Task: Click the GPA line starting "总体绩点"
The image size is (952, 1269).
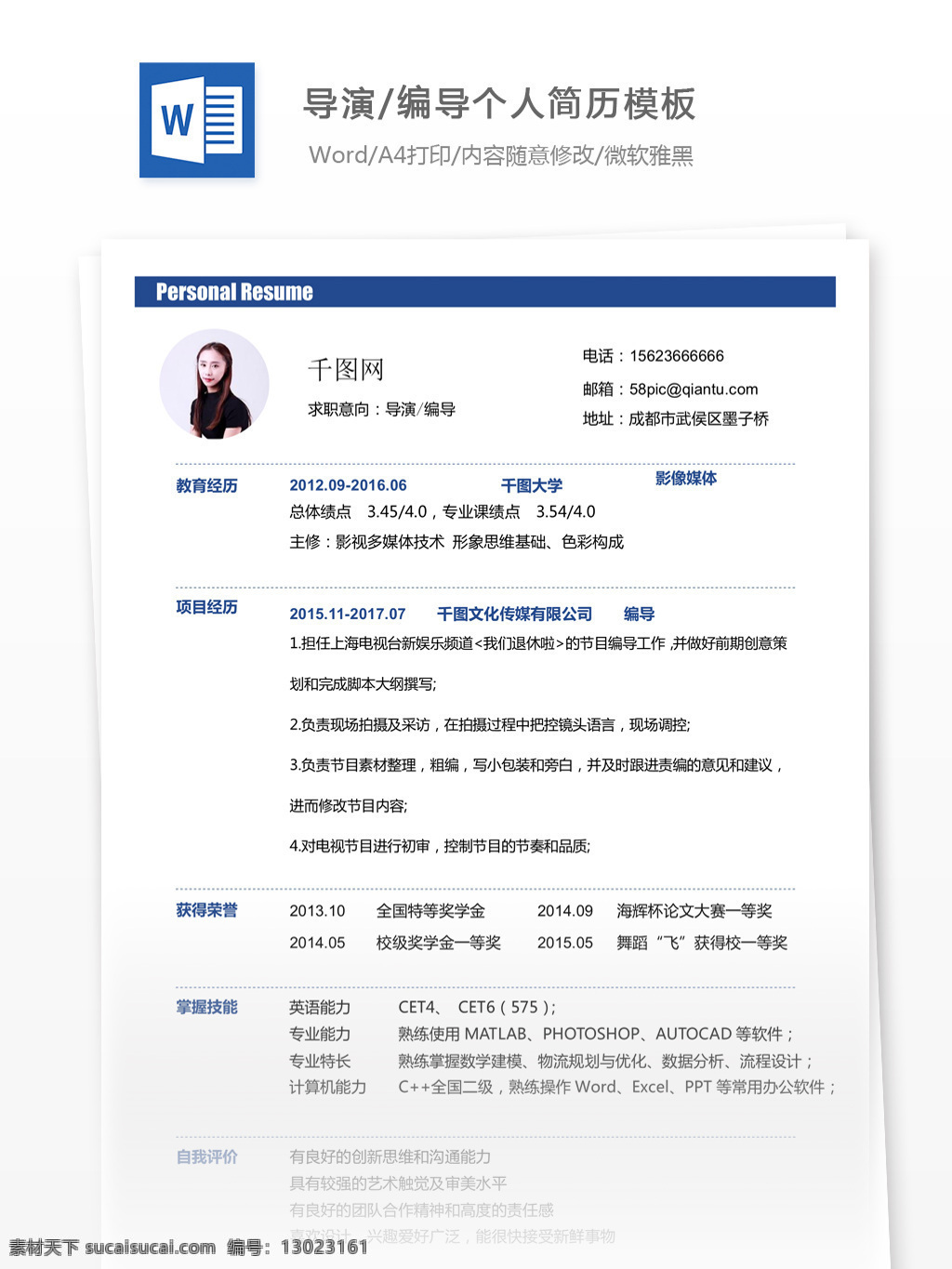Action: (x=443, y=511)
